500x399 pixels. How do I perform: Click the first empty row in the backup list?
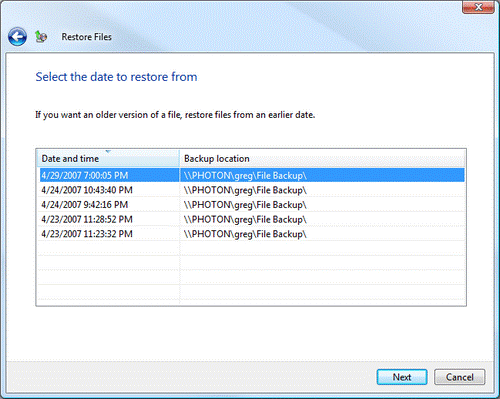pyautogui.click(x=251, y=248)
